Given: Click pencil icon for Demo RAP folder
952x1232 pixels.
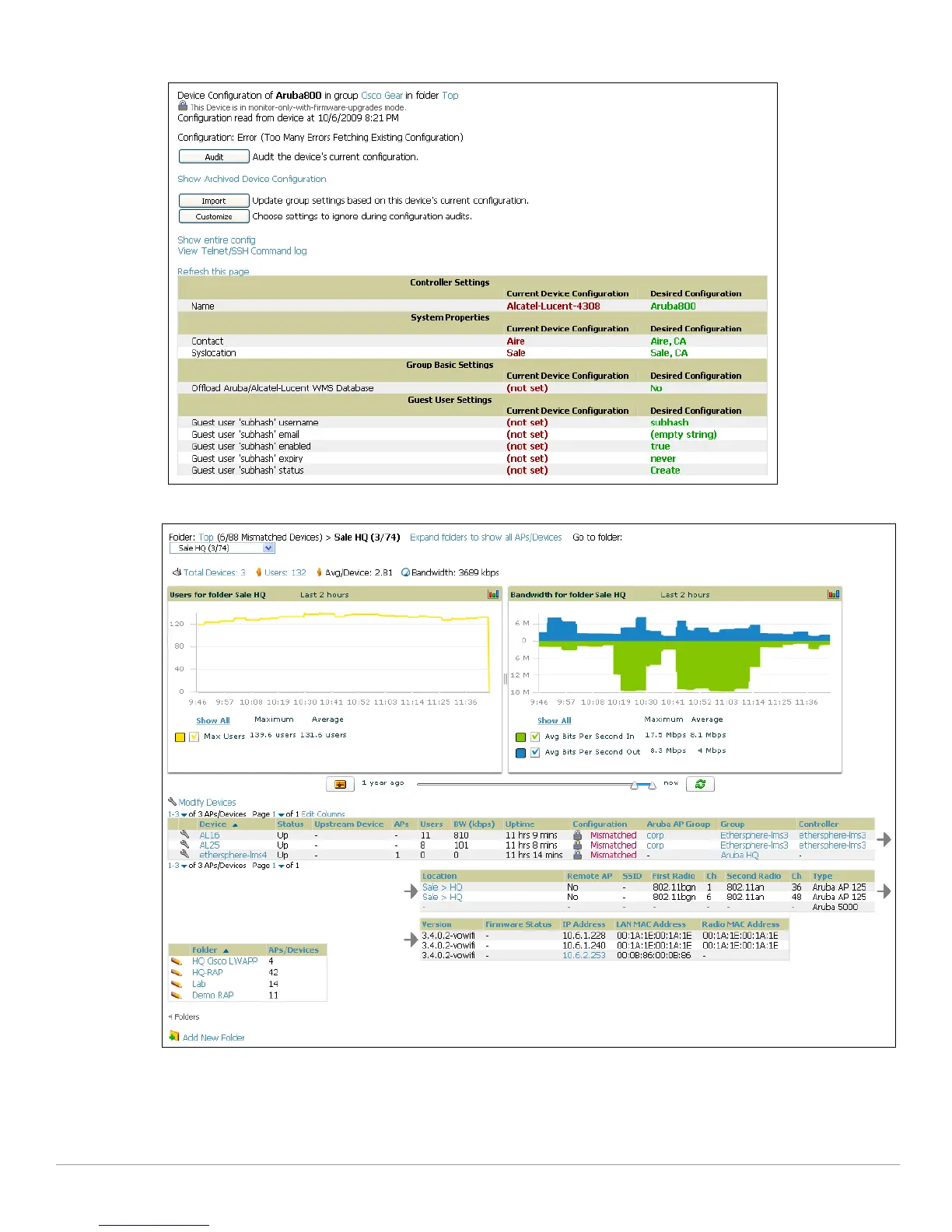Looking at the screenshot, I should click(x=177, y=995).
